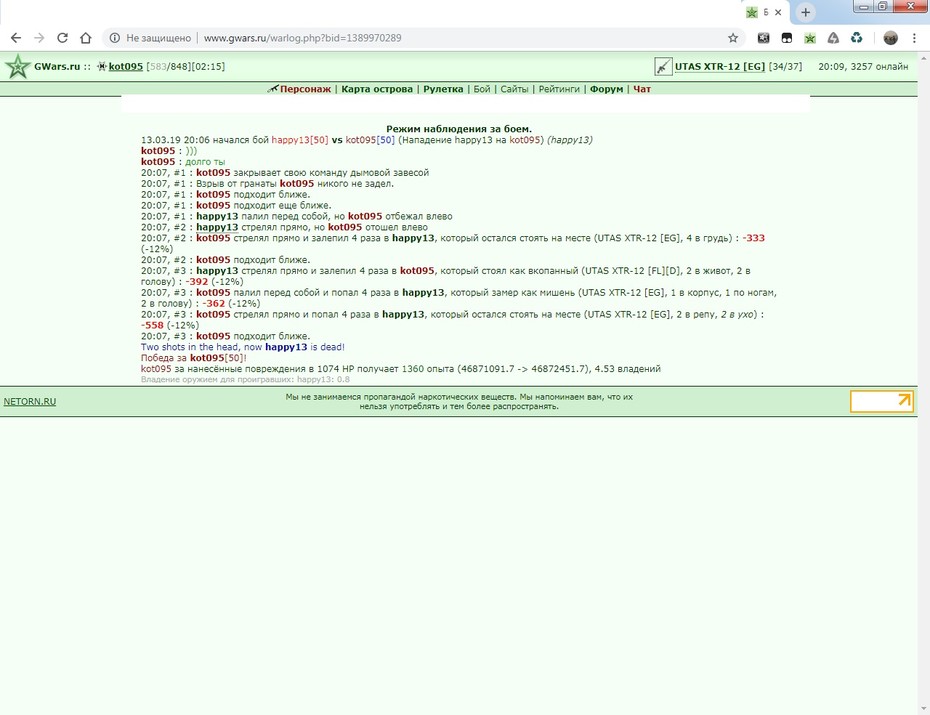Click the gun icon before Персонаж
The image size is (930, 715).
pyautogui.click(x=272, y=89)
